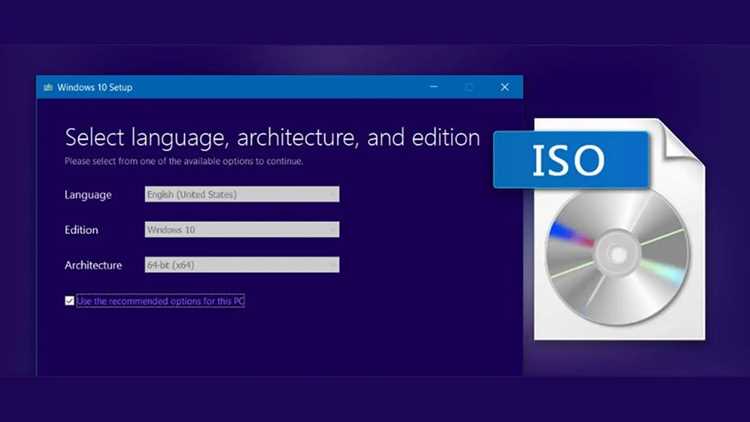Click the arrow of the Language combo box
Viewport: 750px width, 422px height.
pos(332,194)
